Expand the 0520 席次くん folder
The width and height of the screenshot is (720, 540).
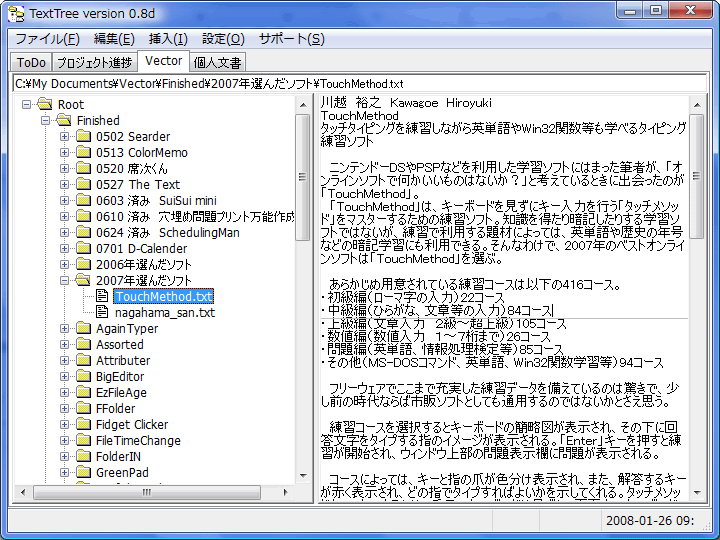click(64, 169)
